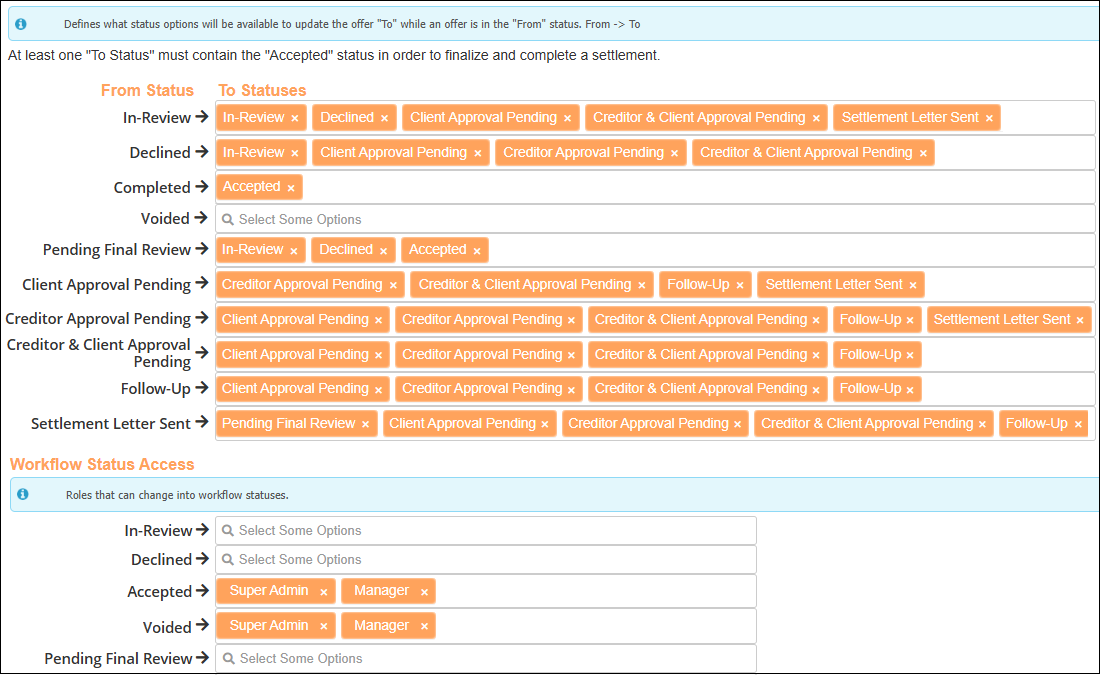Click empty area of Completed To Statuses field

(x=690, y=187)
